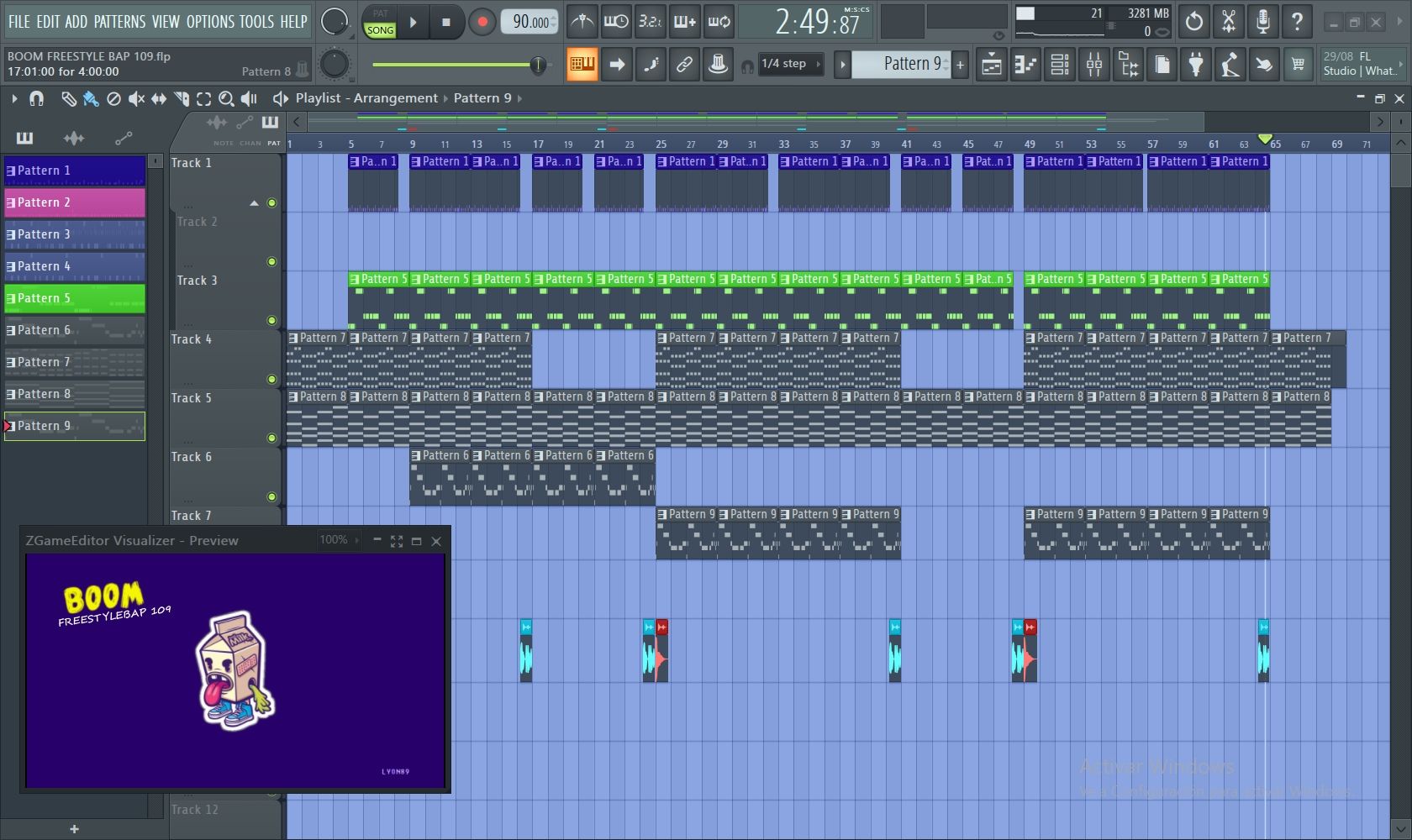Toggle the Playlist snap magnet
Viewport: 1412px width, 840px height.
pyautogui.click(x=36, y=98)
